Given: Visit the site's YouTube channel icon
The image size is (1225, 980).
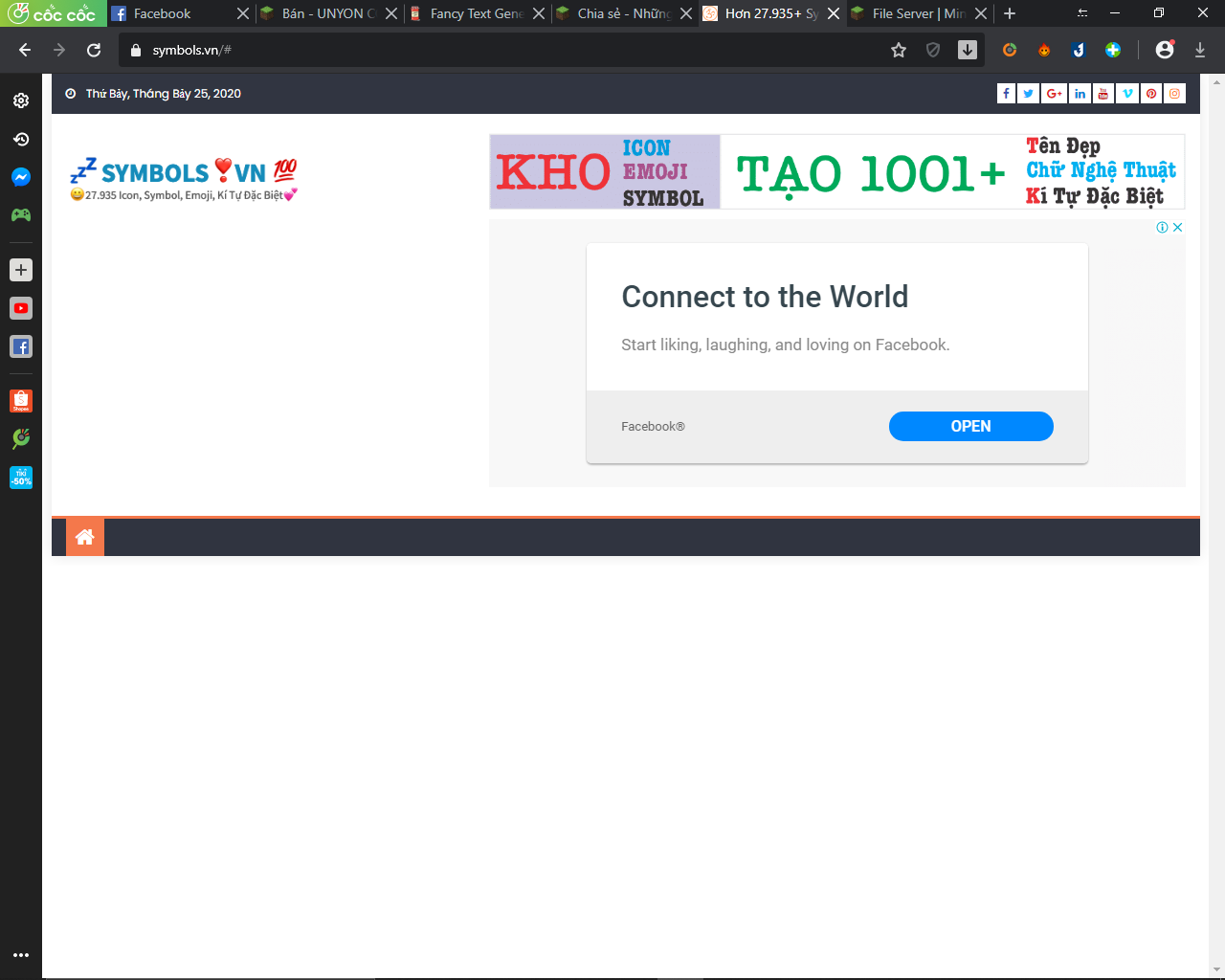Looking at the screenshot, I should tap(1103, 93).
